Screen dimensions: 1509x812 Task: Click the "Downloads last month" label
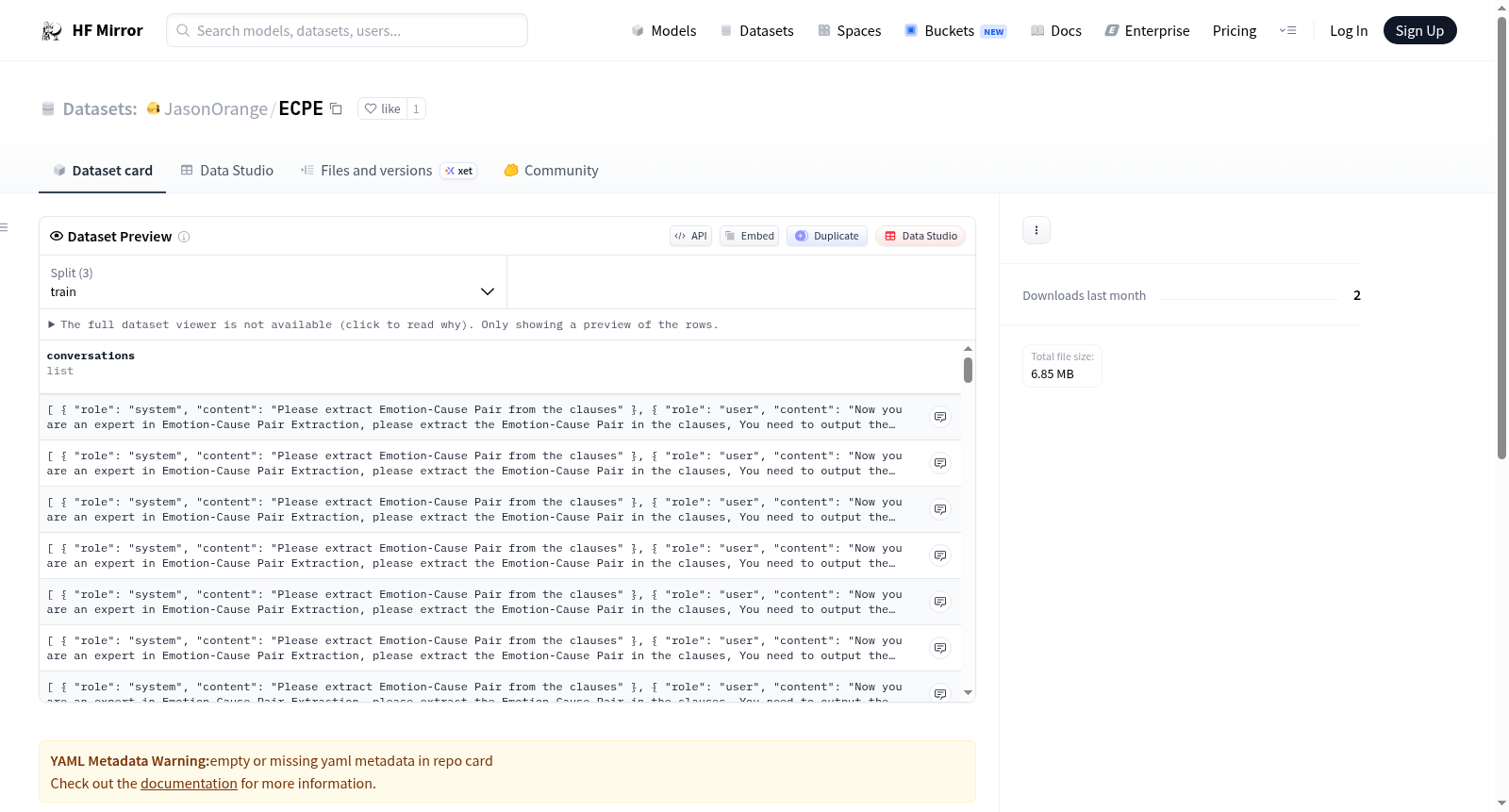pos(1085,295)
